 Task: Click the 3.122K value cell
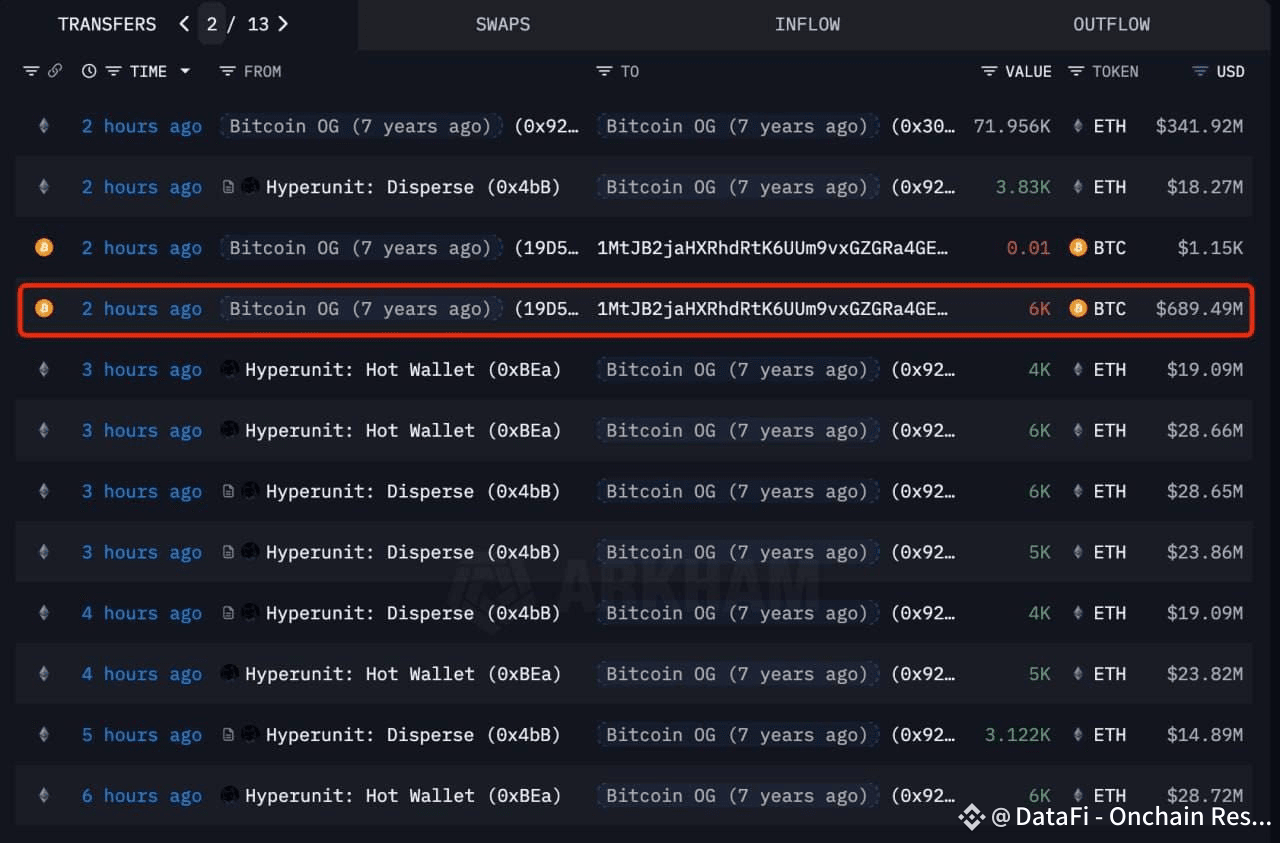tap(1018, 735)
